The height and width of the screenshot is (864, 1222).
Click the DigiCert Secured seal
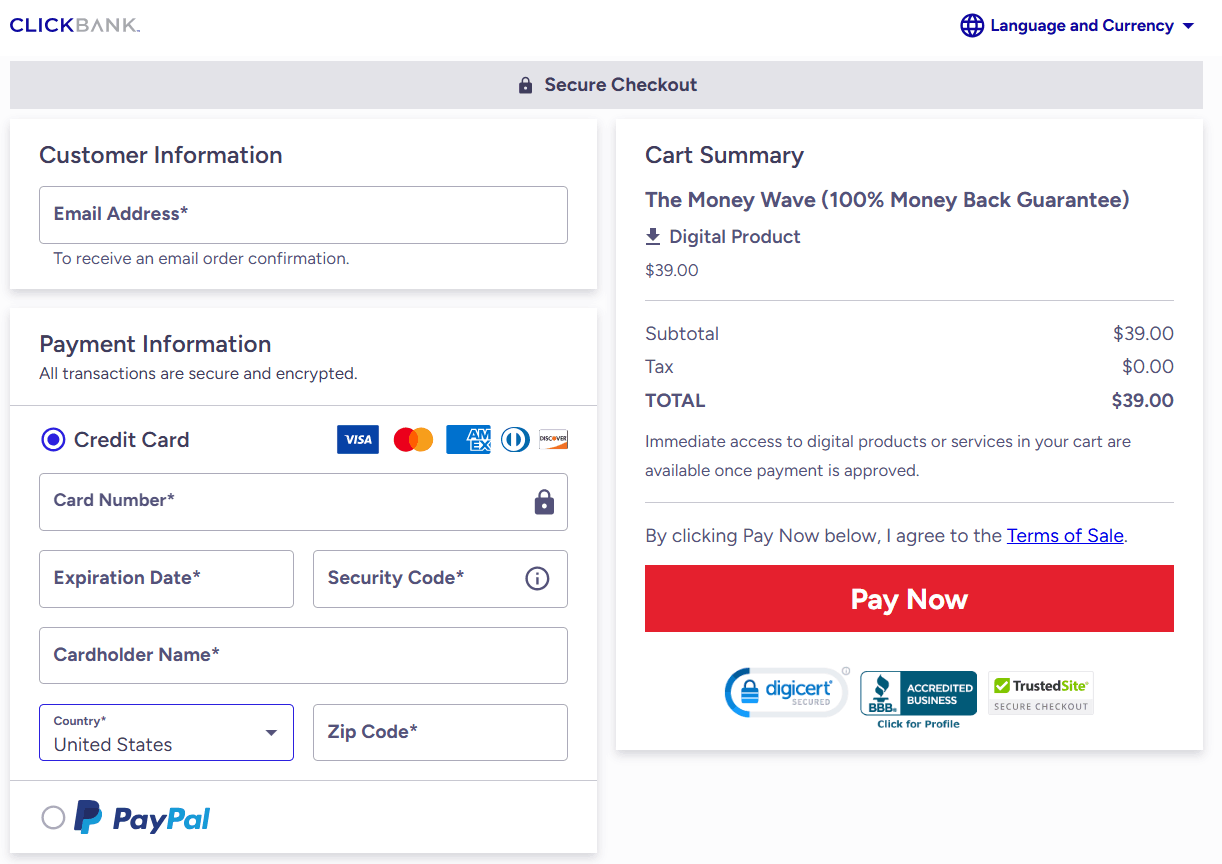[x=786, y=691]
